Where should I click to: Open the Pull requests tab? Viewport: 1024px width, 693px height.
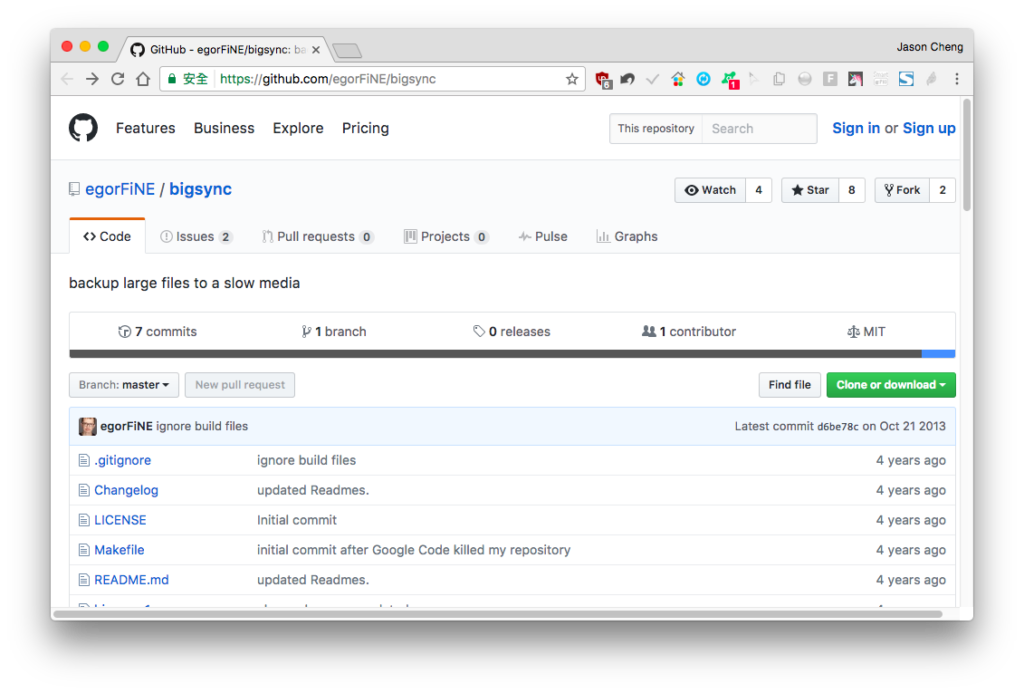(317, 236)
